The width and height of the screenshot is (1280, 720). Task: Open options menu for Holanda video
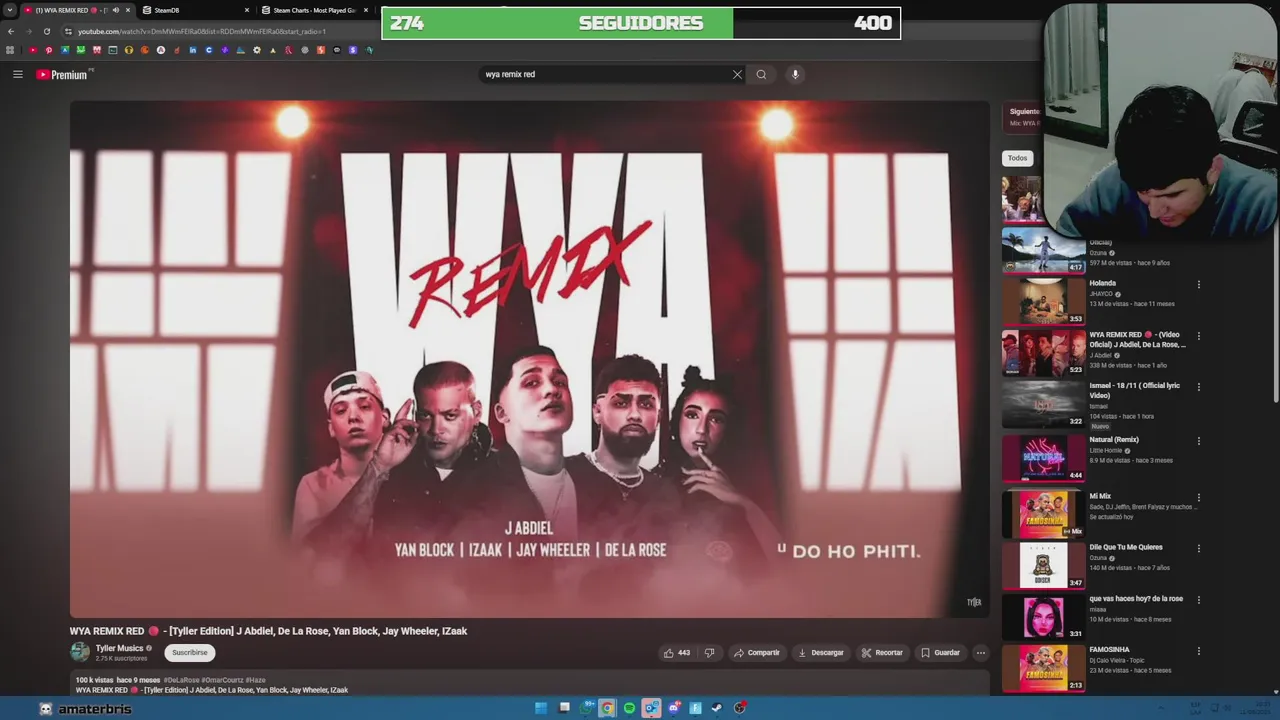(1198, 285)
